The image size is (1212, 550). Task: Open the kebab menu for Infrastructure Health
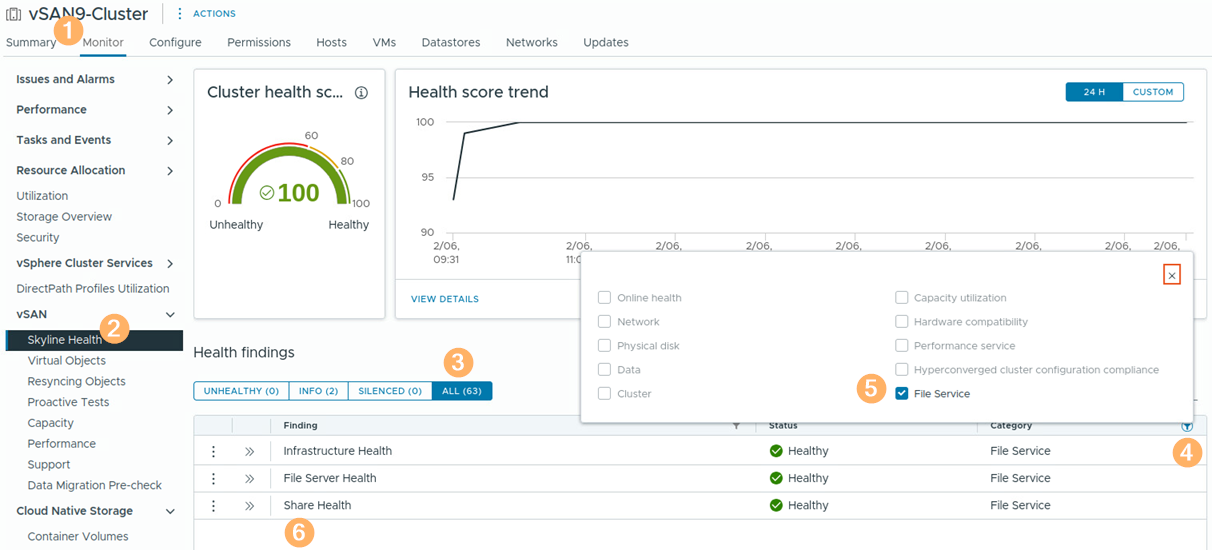click(213, 452)
